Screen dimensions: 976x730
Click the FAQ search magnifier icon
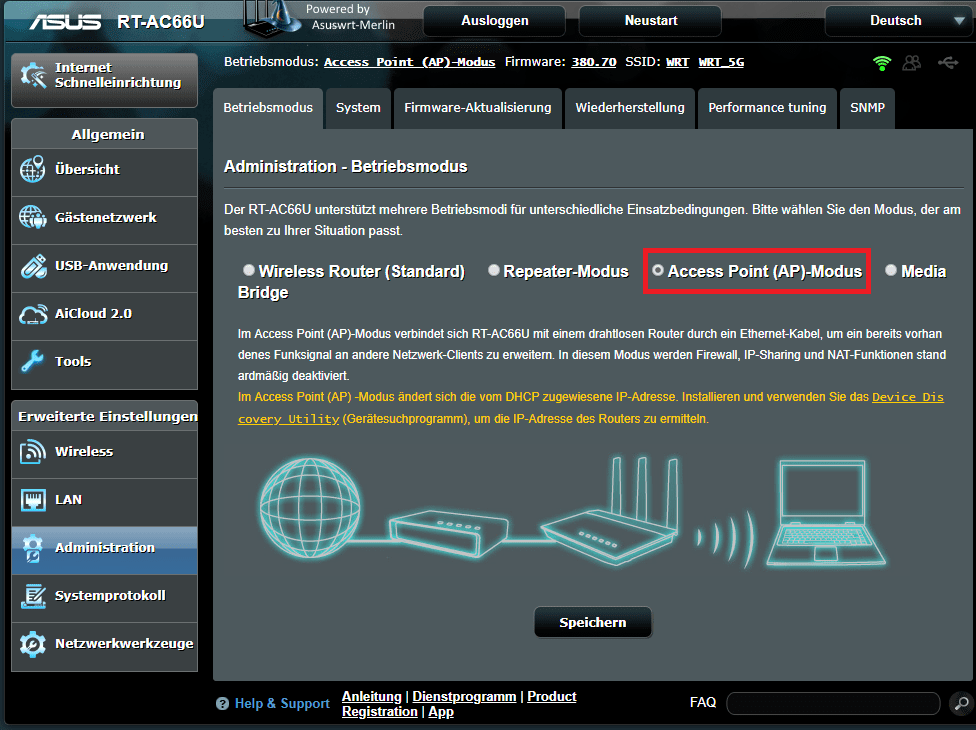pos(962,703)
